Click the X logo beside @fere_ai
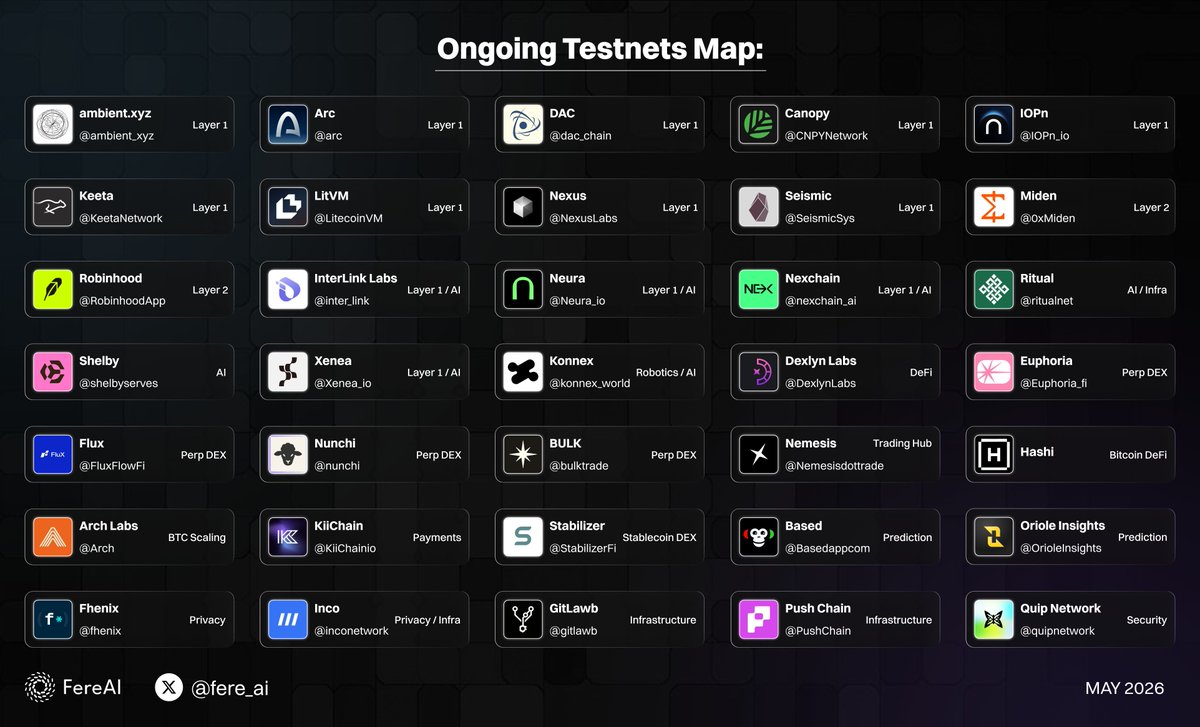 169,687
